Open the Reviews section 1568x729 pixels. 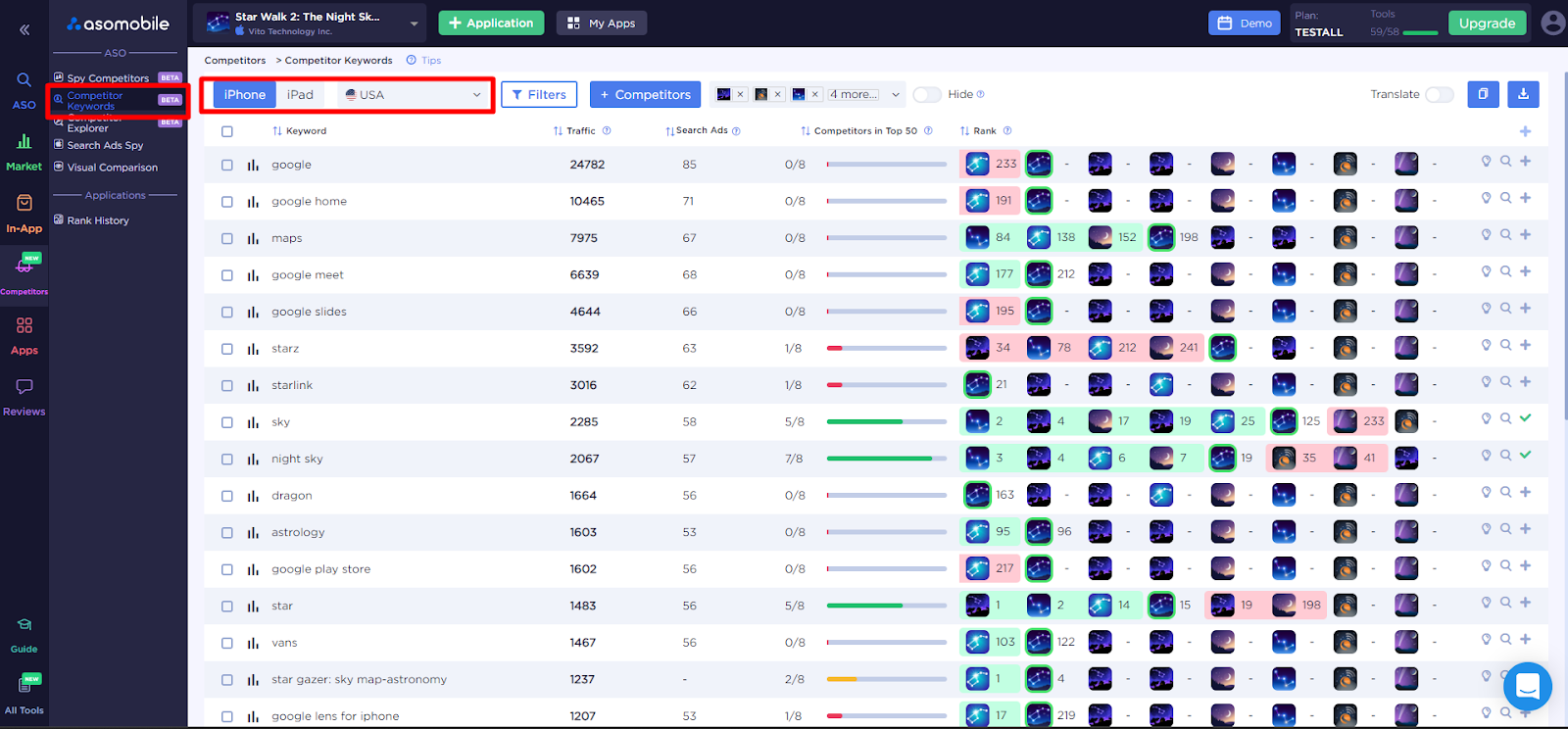(24, 397)
